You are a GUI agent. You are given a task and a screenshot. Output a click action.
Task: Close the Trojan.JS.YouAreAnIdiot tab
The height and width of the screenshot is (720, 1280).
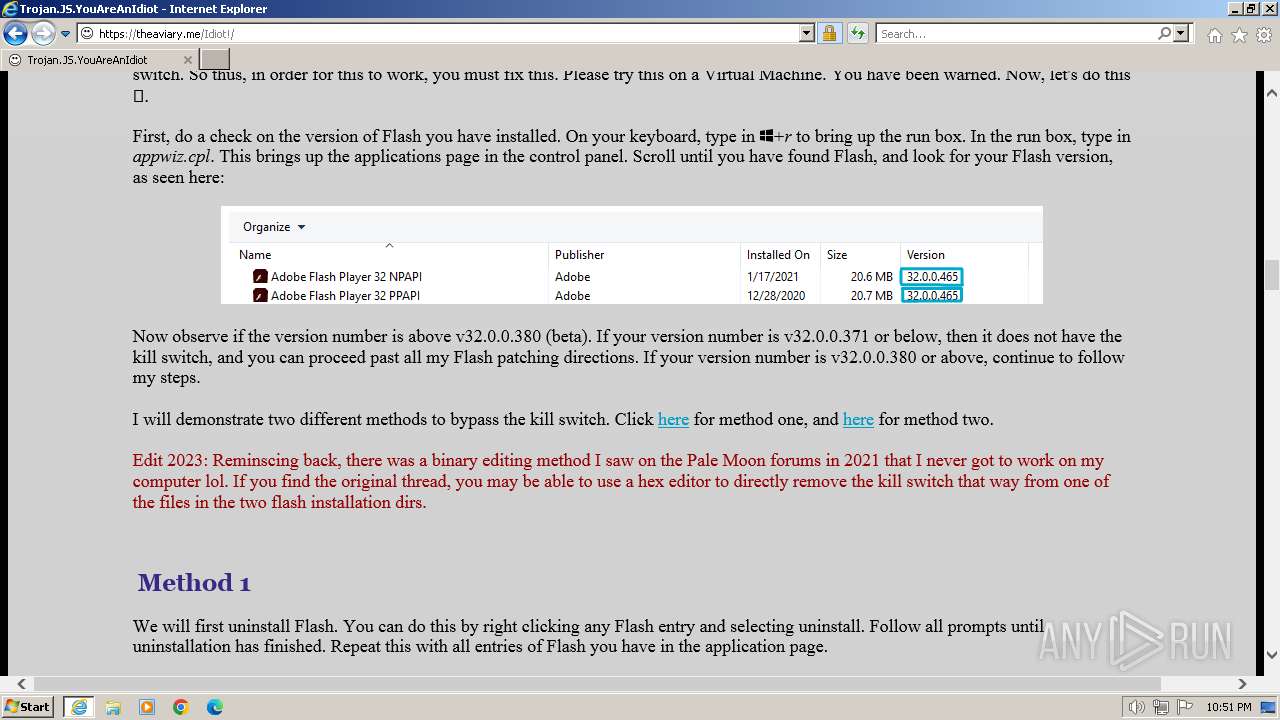click(188, 60)
